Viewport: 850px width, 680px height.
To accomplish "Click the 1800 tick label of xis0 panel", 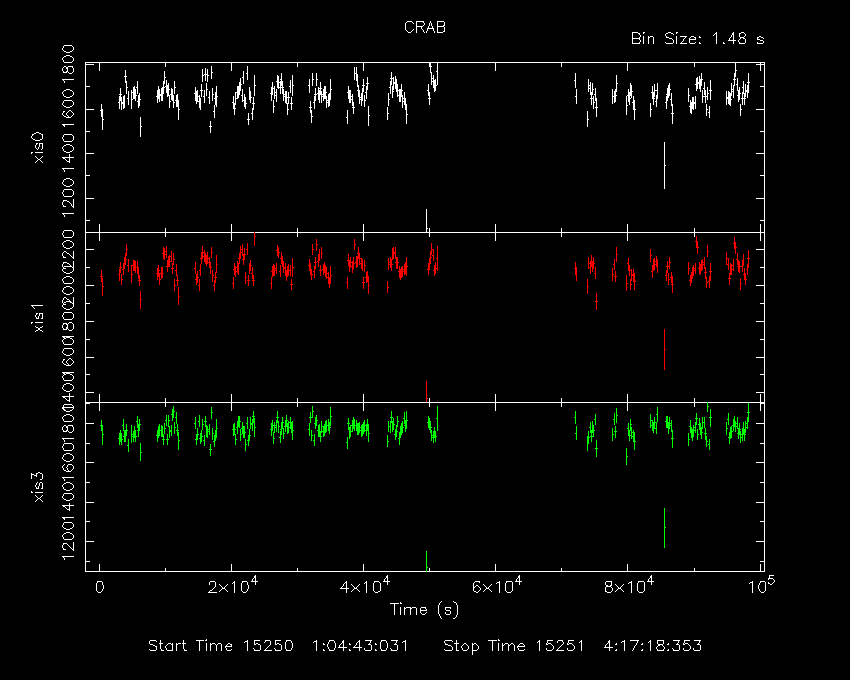I will [x=67, y=63].
